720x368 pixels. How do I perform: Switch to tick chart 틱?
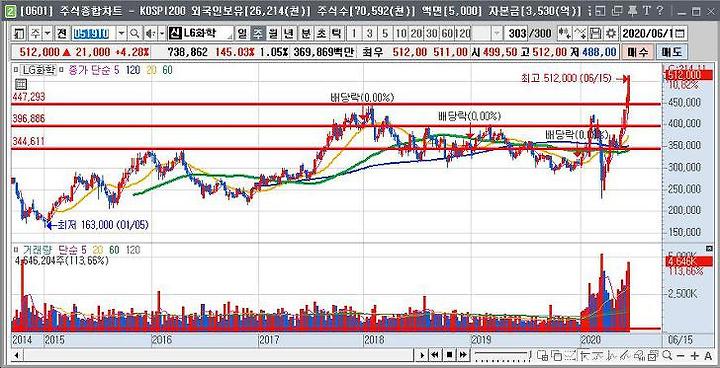tap(336, 34)
